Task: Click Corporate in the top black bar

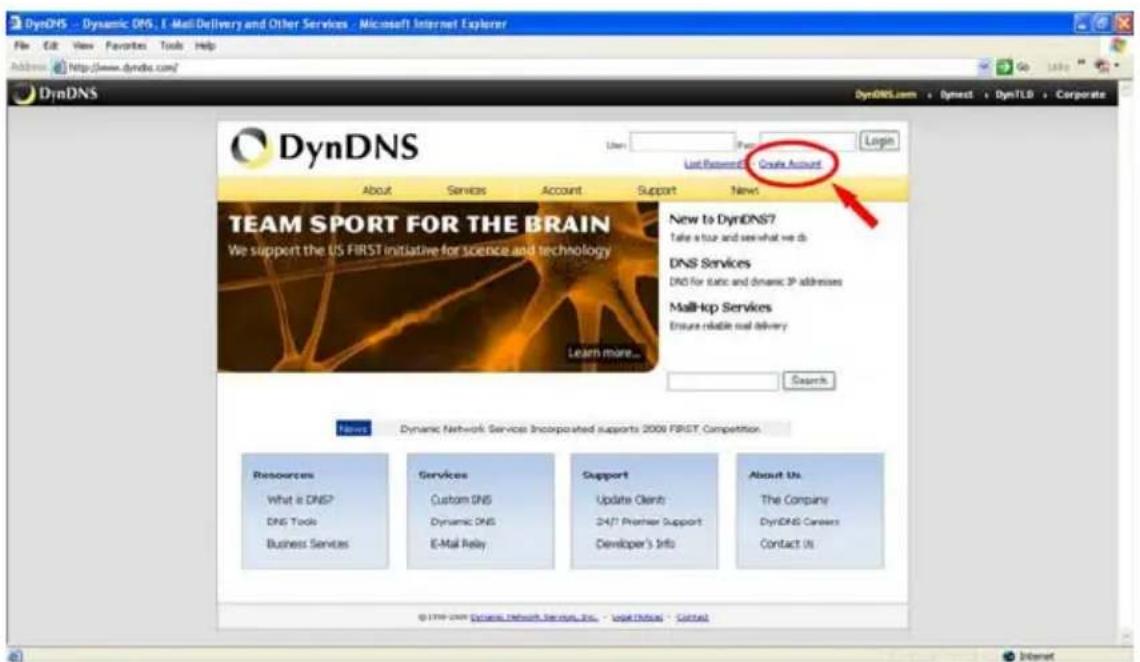Action: click(x=1080, y=94)
